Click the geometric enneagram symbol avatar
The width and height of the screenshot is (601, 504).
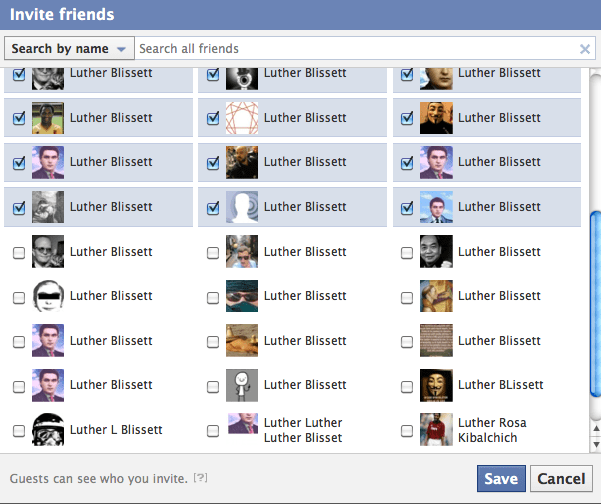242,118
